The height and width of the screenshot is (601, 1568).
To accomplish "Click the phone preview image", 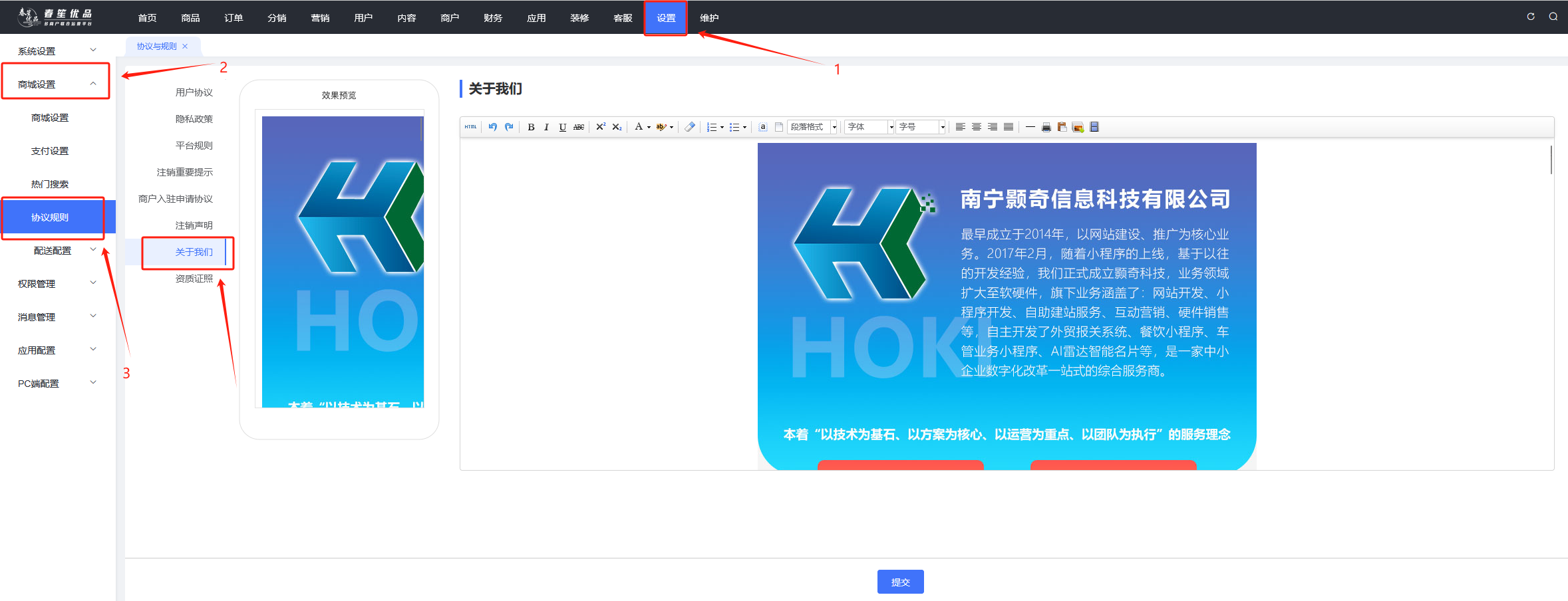I will (x=343, y=262).
